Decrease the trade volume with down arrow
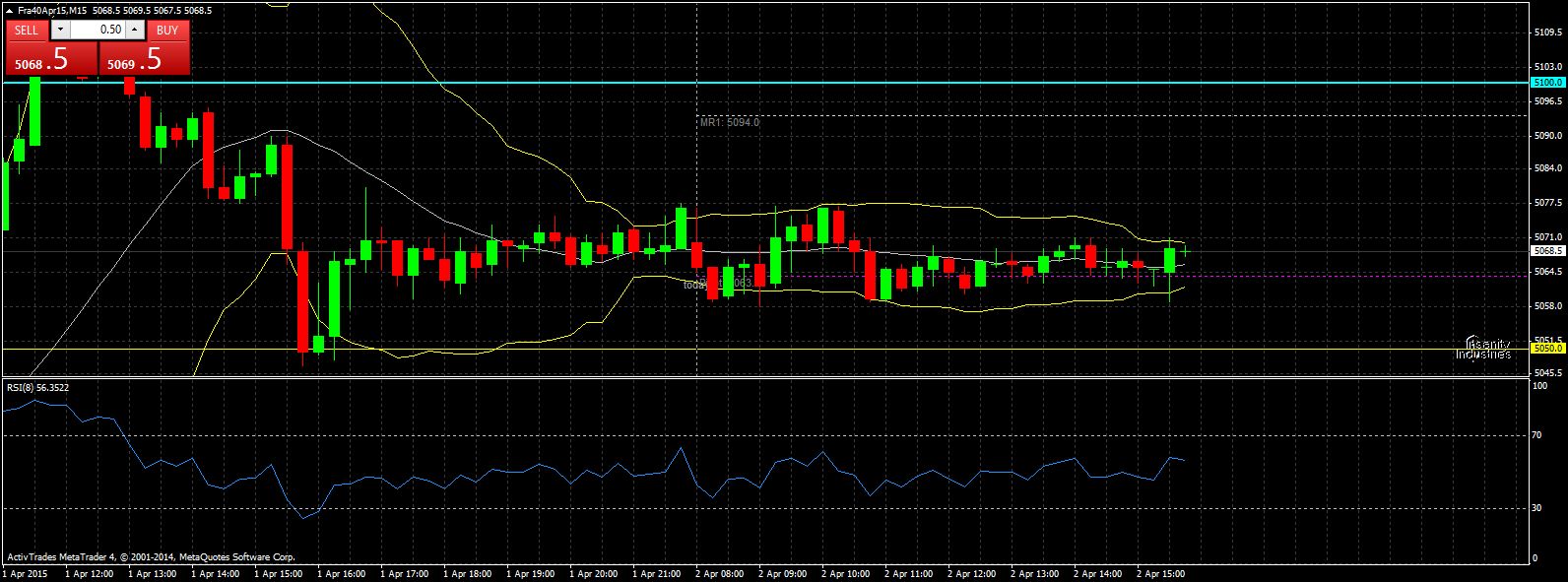The height and width of the screenshot is (582, 1568). click(59, 31)
